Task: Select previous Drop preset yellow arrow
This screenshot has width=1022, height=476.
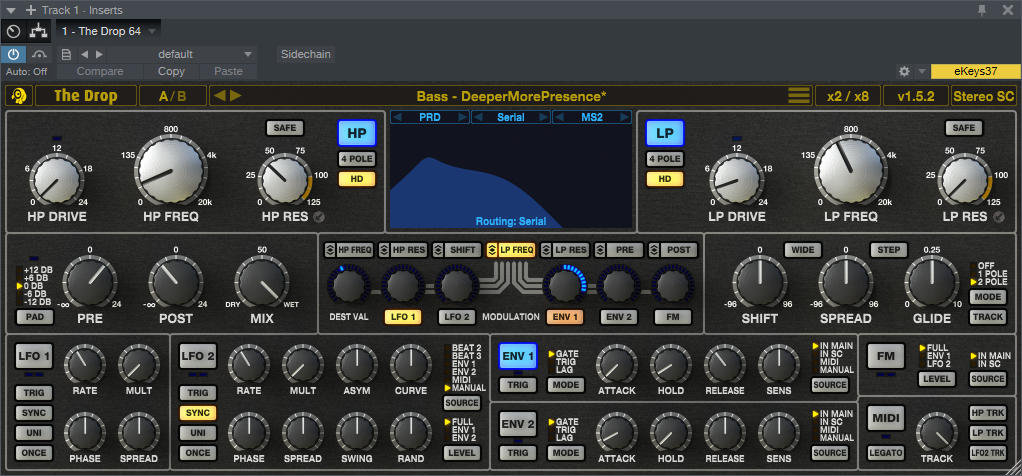Action: point(220,96)
